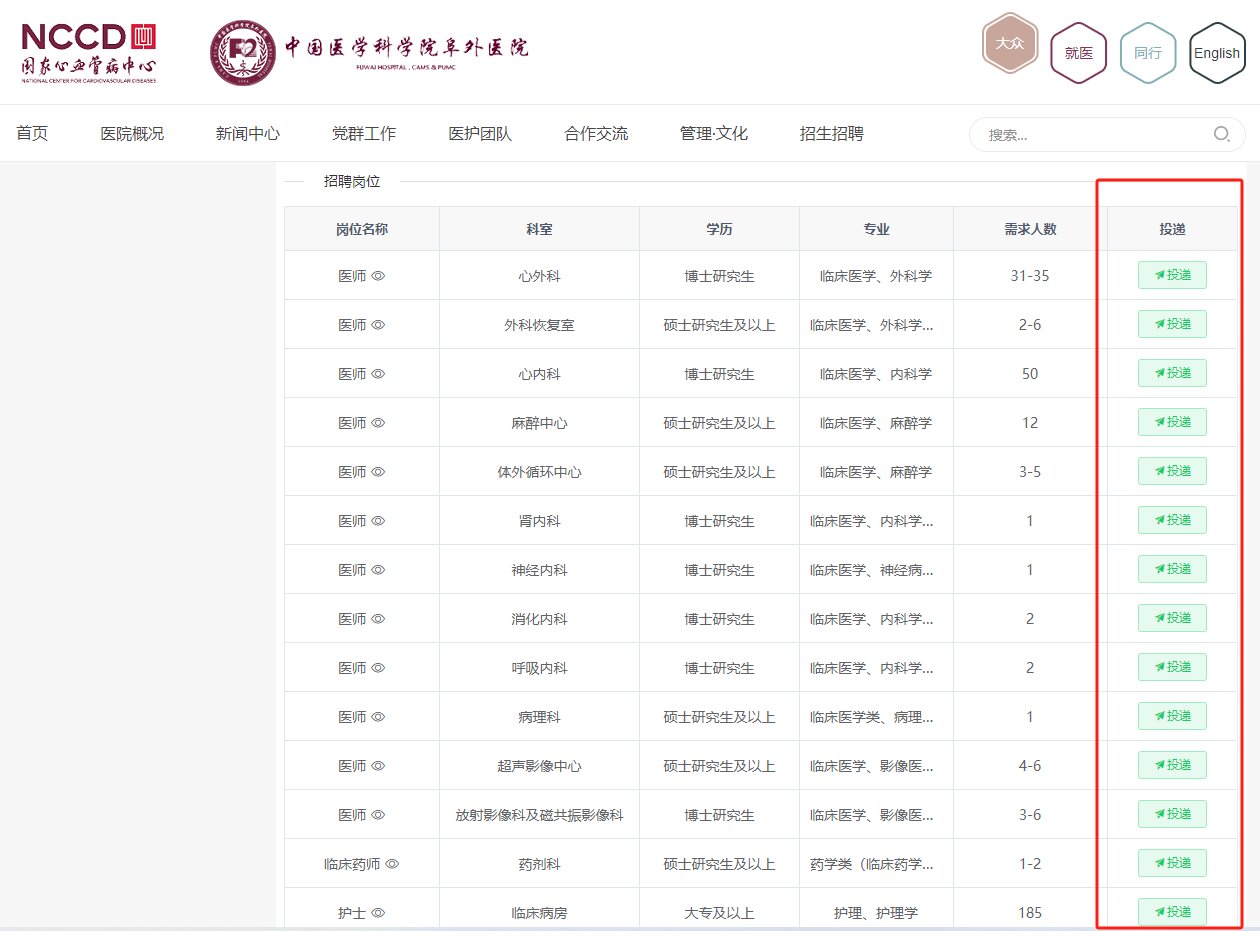
Task: View details eye icon for 呼吸内科 医师
Action: coord(378,668)
